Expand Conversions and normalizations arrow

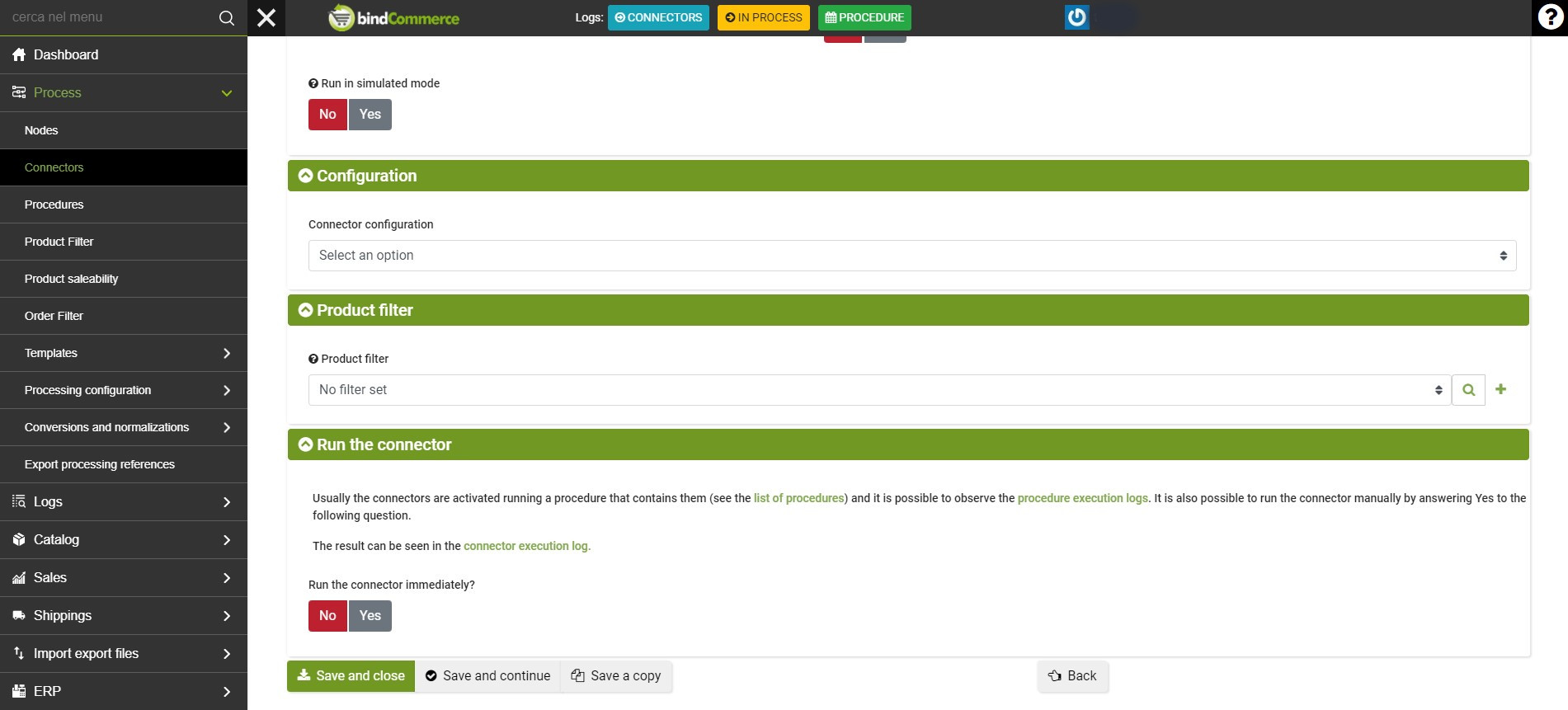(227, 427)
